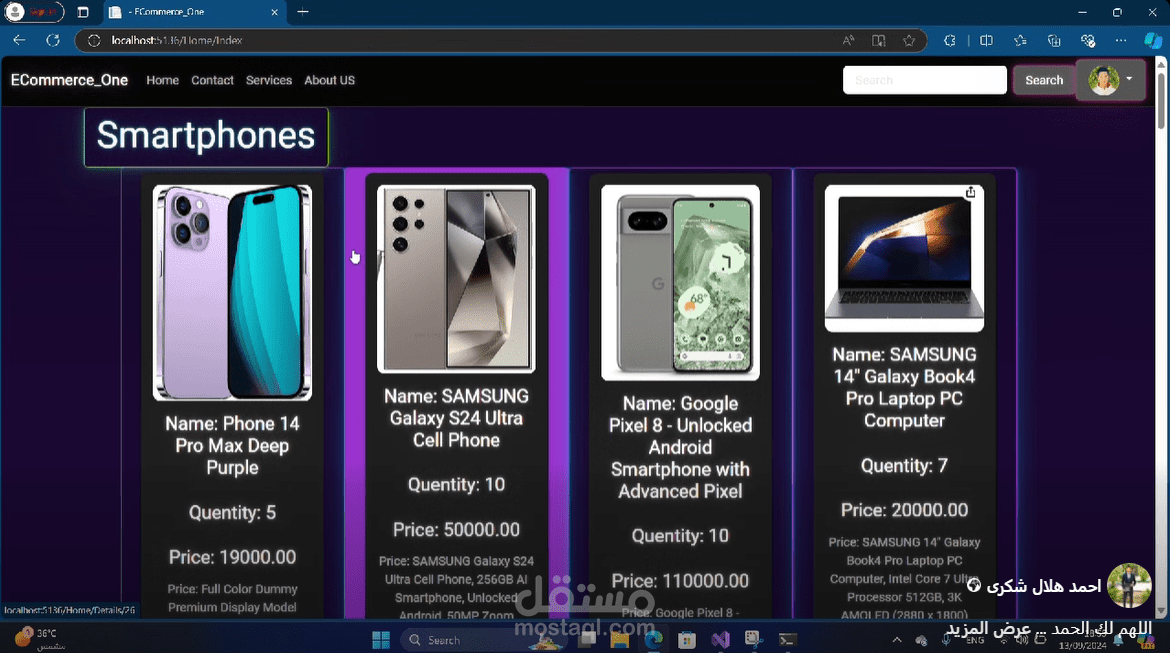Screen dimensions: 1170x653
Task: Click the ECommerce_One brand logo link
Action: 69,80
